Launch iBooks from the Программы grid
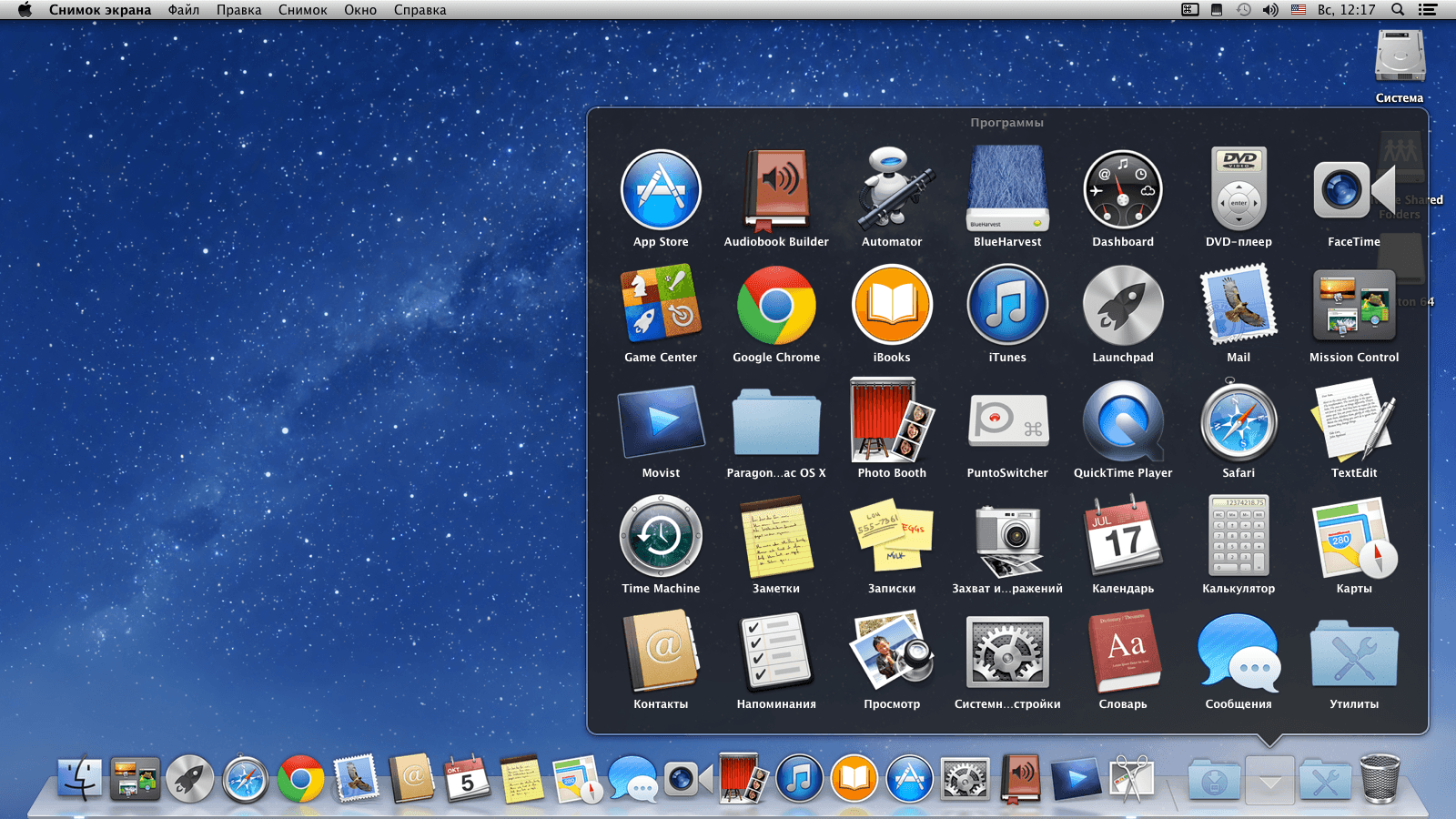Viewport: 1456px width, 819px height. 892,306
